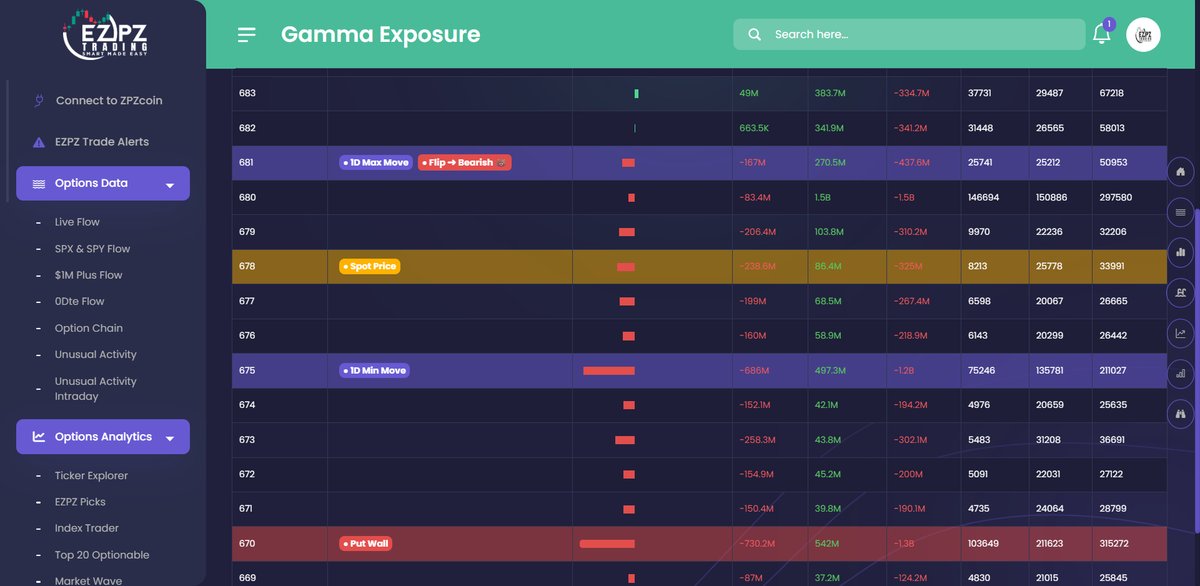This screenshot has height=586, width=1200.
Task: Click the Options Data list icon
Action: [x=39, y=184]
